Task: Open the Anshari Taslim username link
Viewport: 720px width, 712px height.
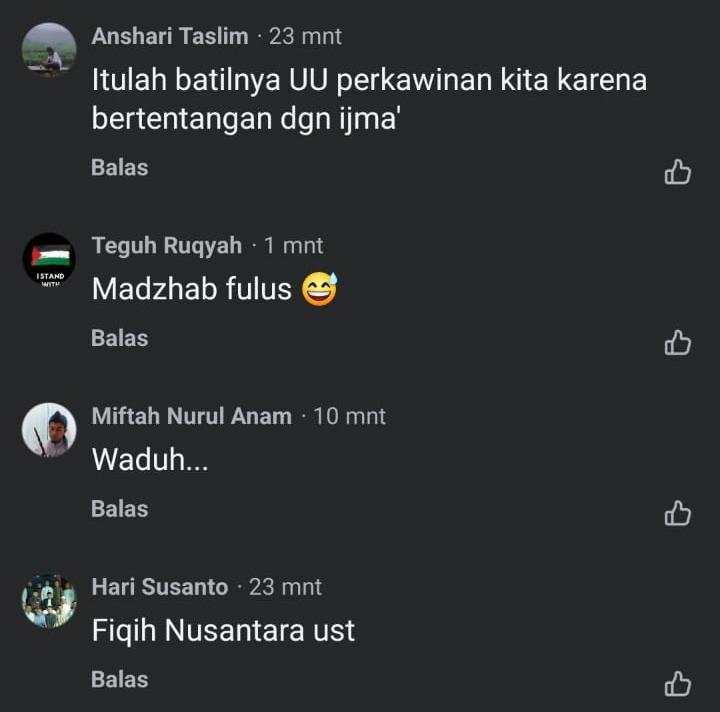Action: point(170,36)
